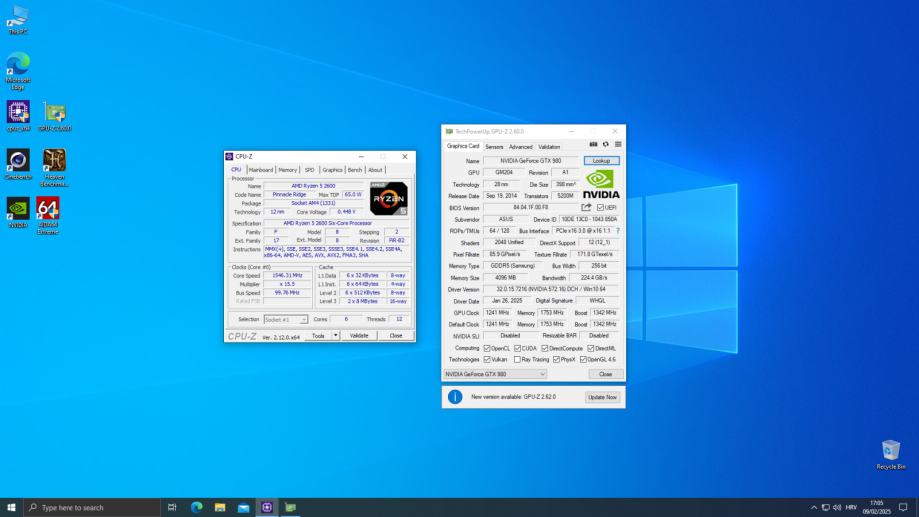Open the GPU-Z hamburger menu icon
The width and height of the screenshot is (919, 517).
(618, 145)
